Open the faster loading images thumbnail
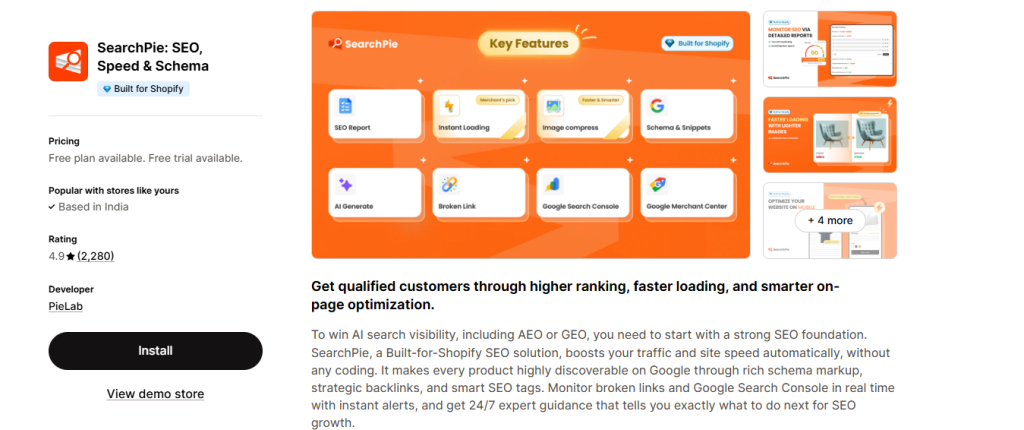This screenshot has height=430, width=1024. point(829,134)
